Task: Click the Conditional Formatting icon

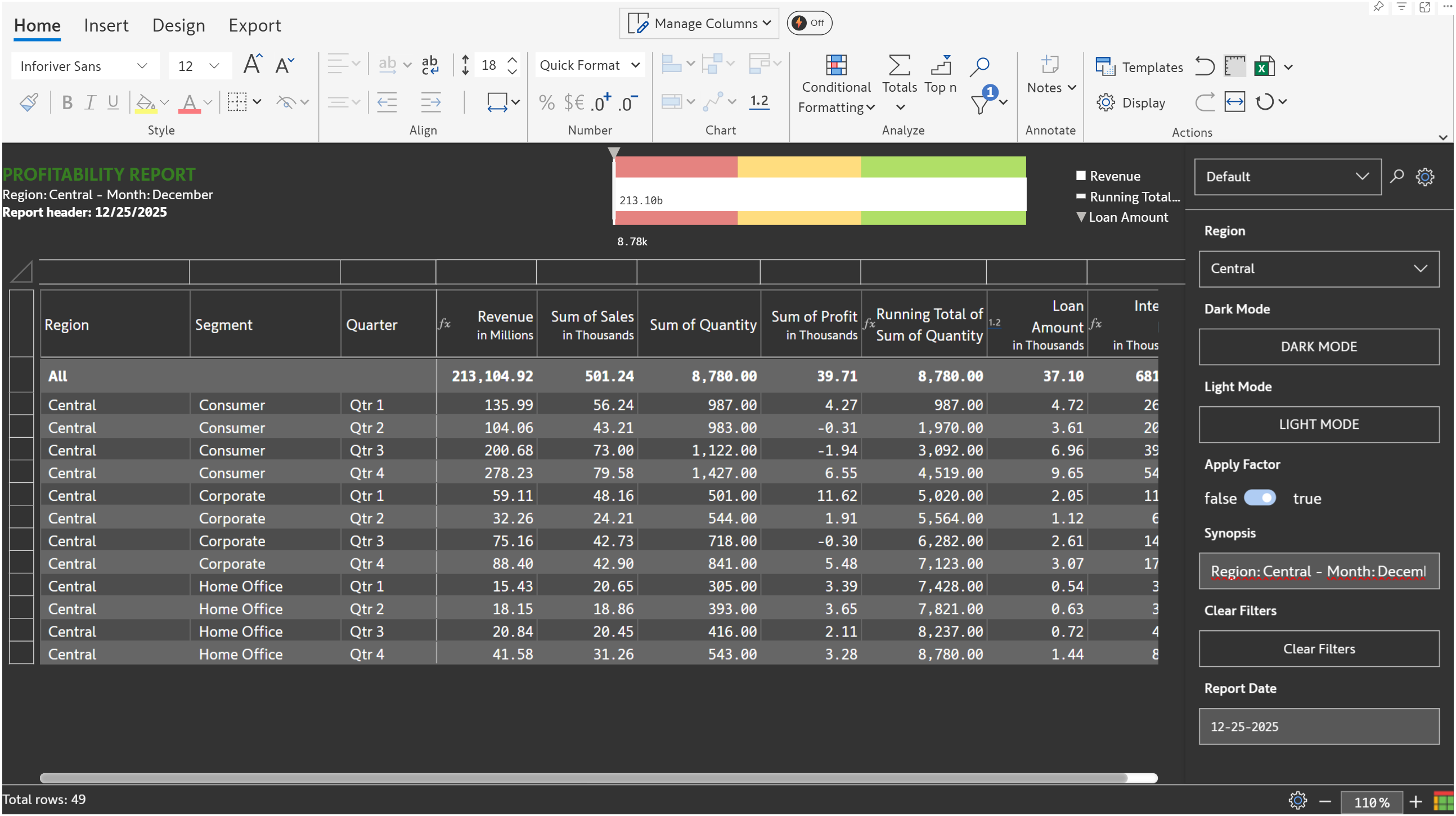Action: (x=836, y=66)
